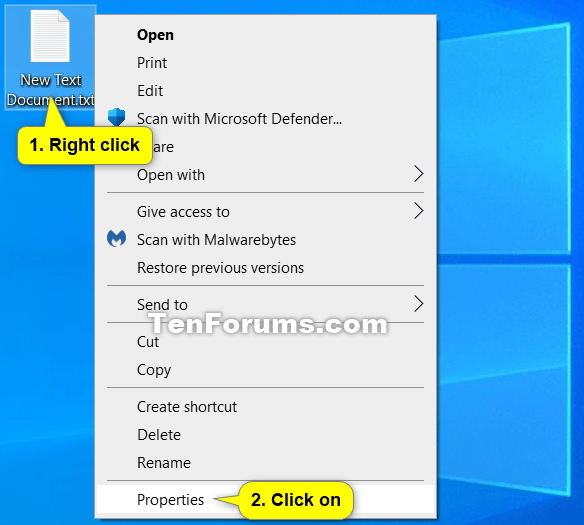Viewport: 584px width, 525px height.
Task: Choose Open in the context menu
Action: pyautogui.click(x=266, y=35)
